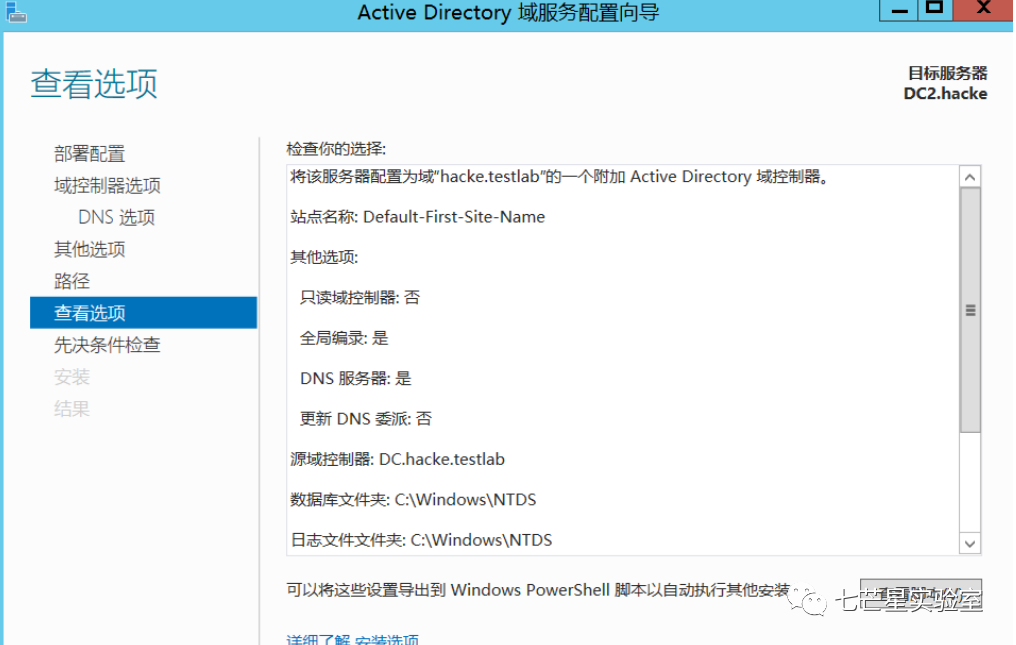This screenshot has width=1016, height=645.
Task: Click the wizard app icon in title bar
Action: pyautogui.click(x=16, y=12)
